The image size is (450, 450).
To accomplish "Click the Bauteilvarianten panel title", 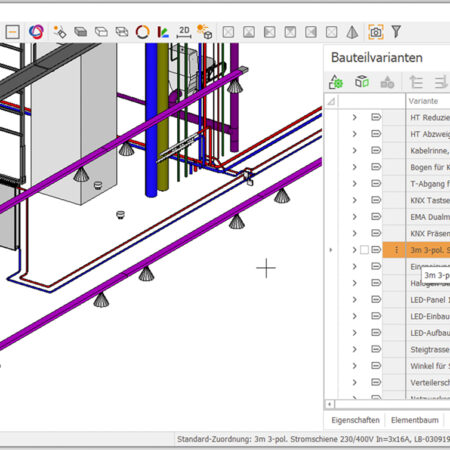I will pyautogui.click(x=377, y=58).
